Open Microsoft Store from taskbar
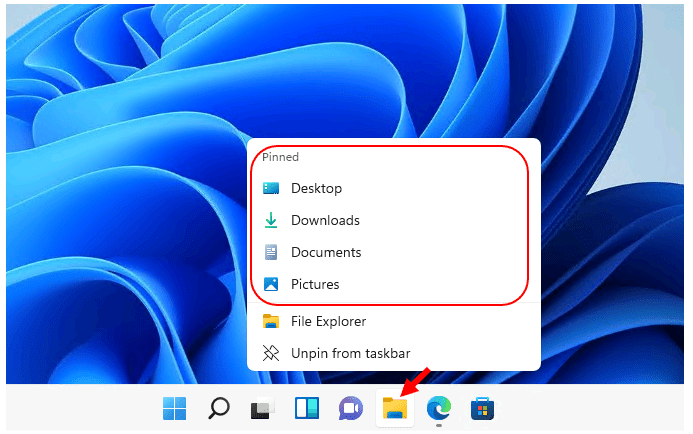This screenshot has height=434, width=693. (x=483, y=408)
